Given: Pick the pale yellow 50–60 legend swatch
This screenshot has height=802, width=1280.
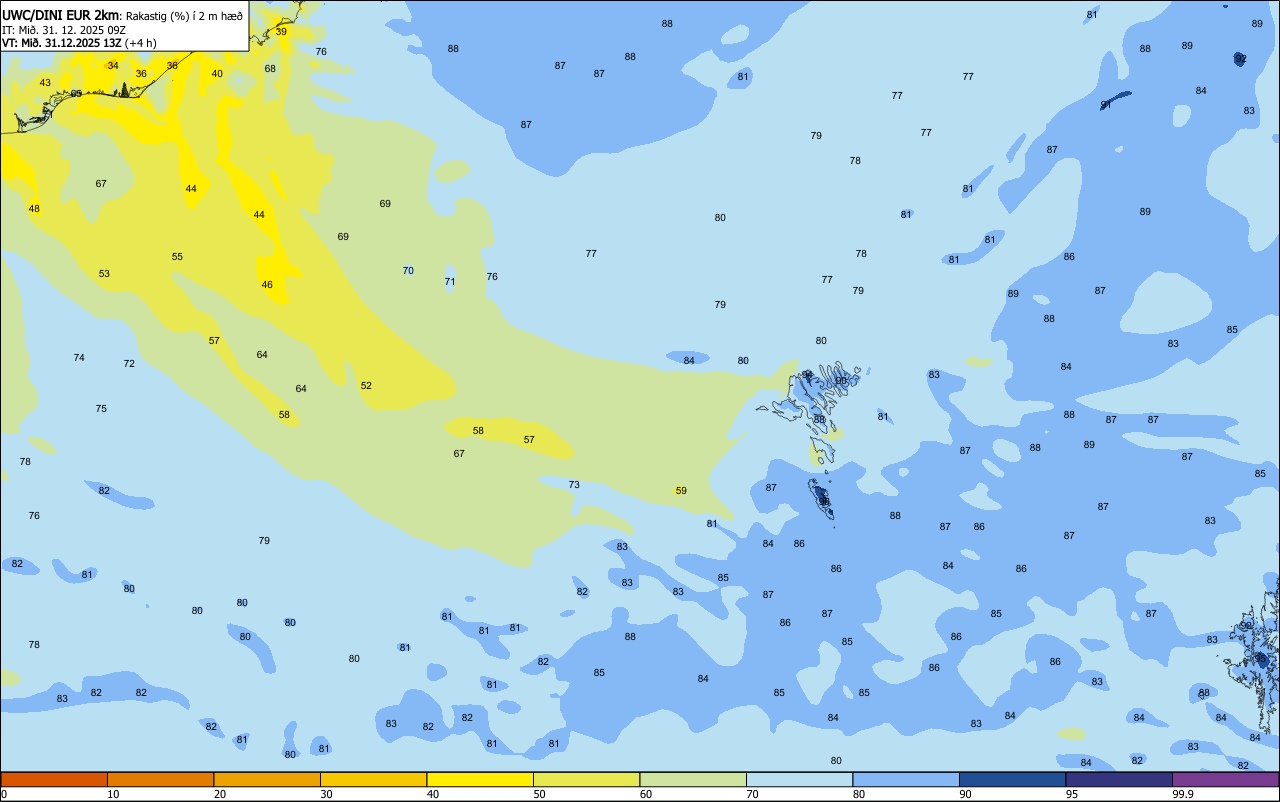Looking at the screenshot, I should (586, 779).
